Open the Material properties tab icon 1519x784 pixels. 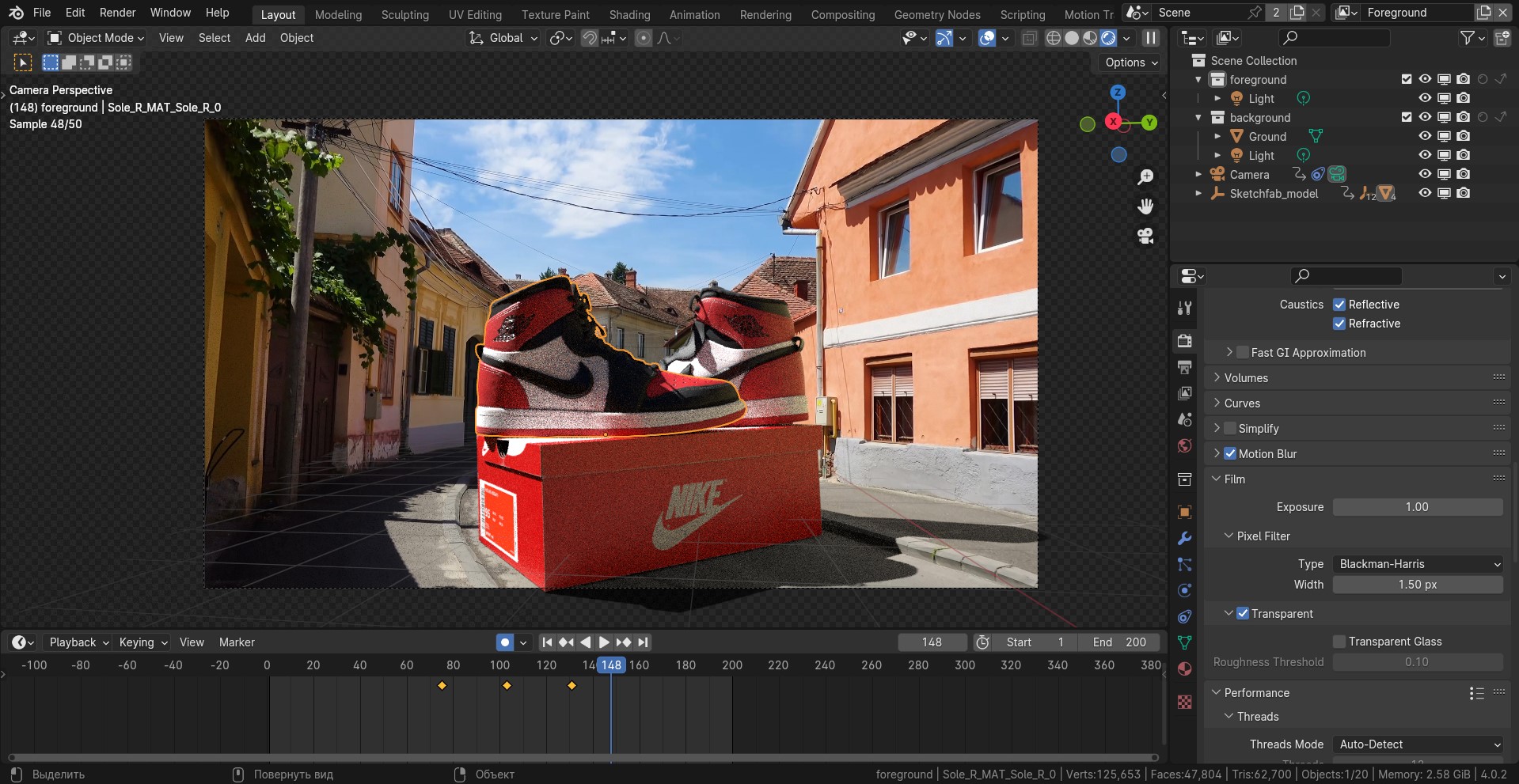pyautogui.click(x=1184, y=669)
